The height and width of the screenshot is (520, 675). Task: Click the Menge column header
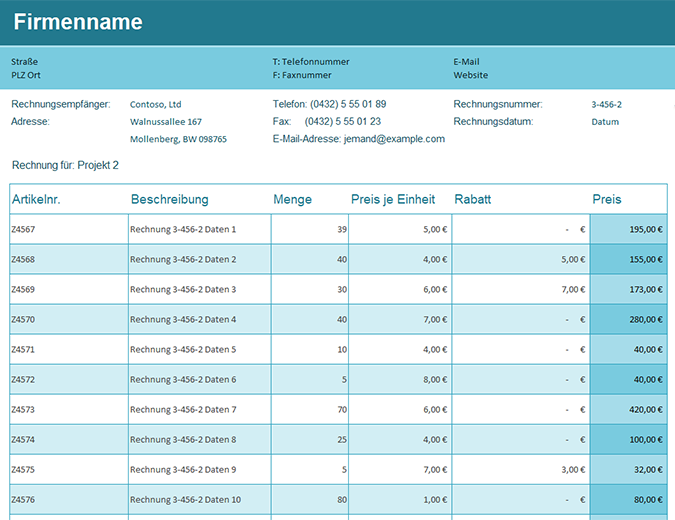pos(292,199)
